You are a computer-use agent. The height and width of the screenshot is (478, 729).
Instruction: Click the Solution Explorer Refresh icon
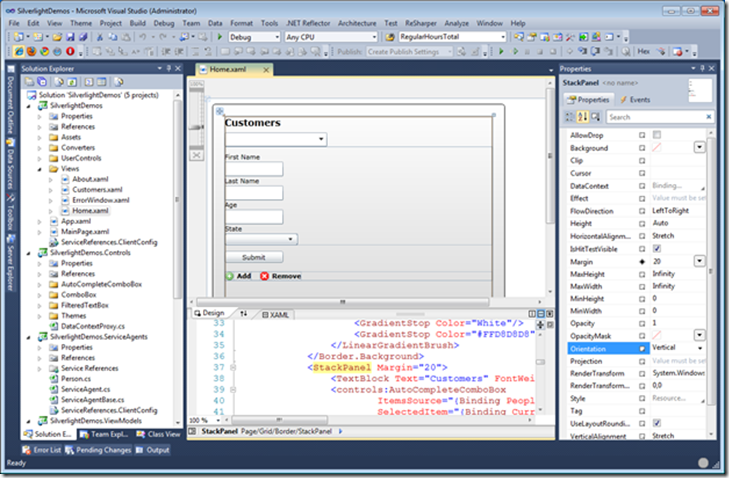tap(72, 82)
